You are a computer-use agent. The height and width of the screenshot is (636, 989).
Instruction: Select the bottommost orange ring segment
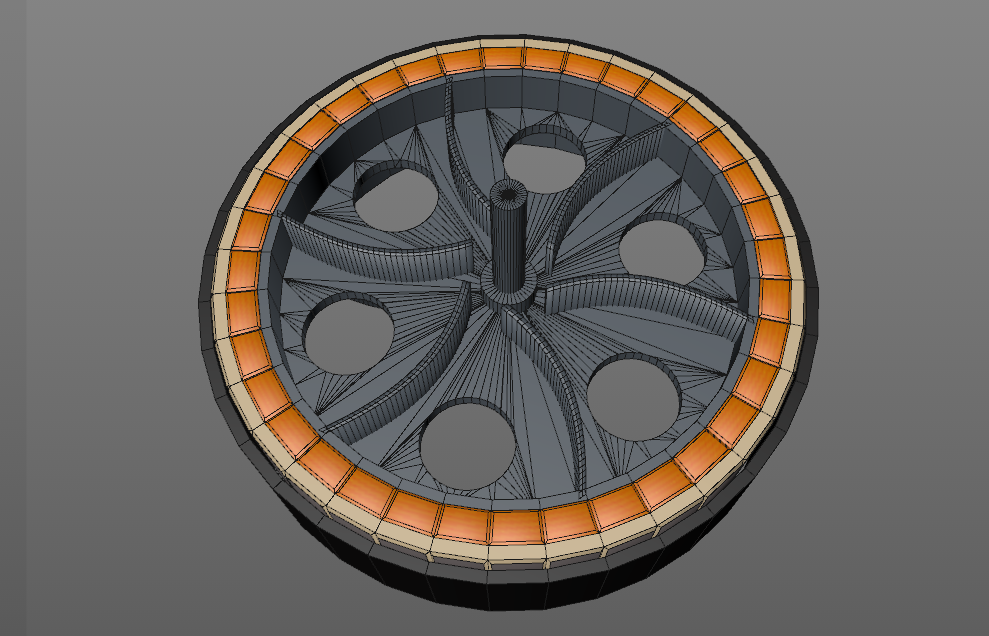[516, 527]
